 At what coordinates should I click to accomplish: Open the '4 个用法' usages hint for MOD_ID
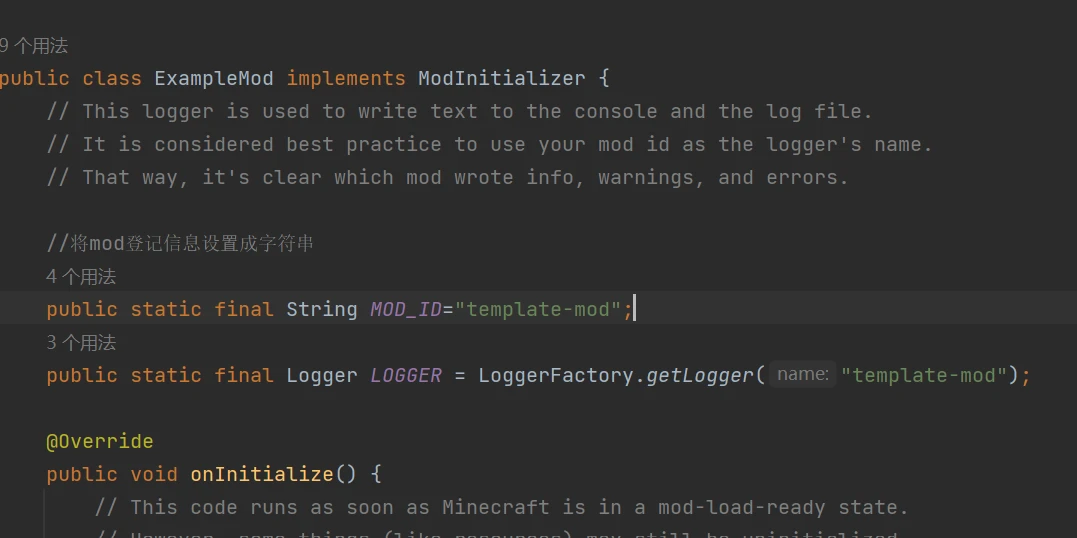81,277
